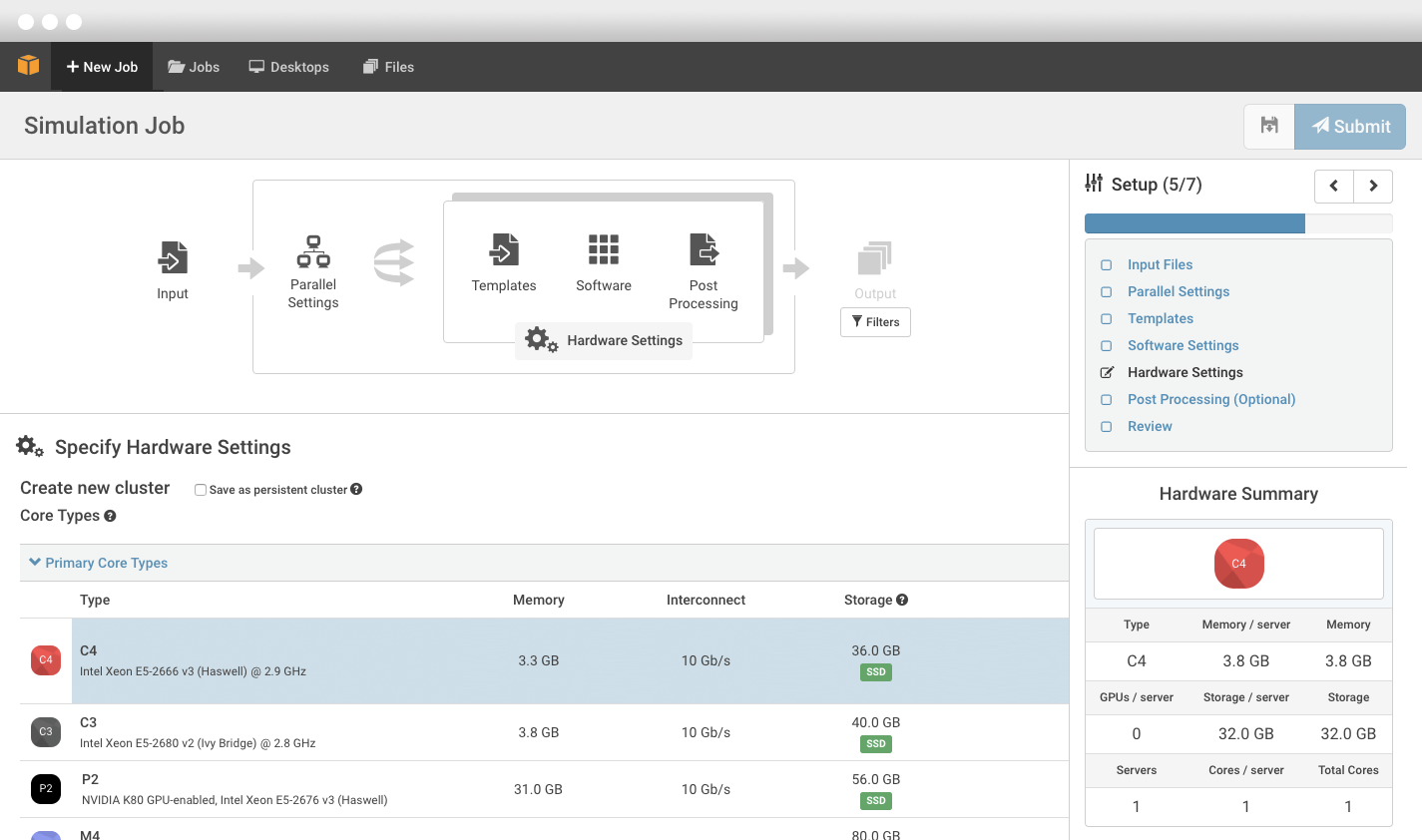Viewport: 1422px width, 840px height.
Task: Collapse the Primary Core Types section
Action: click(x=98, y=563)
